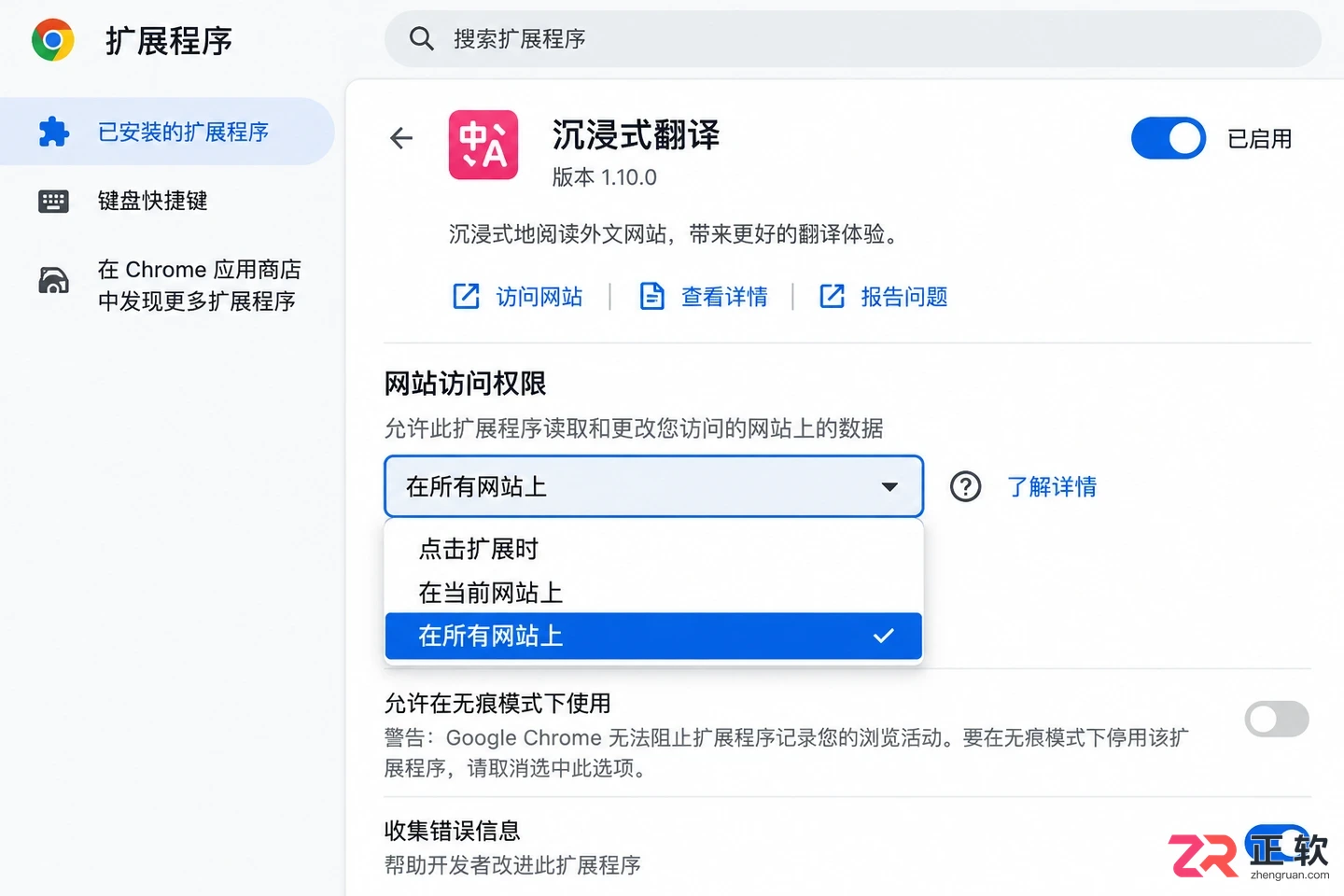Click the keyboard shortcuts icon

tap(53, 201)
